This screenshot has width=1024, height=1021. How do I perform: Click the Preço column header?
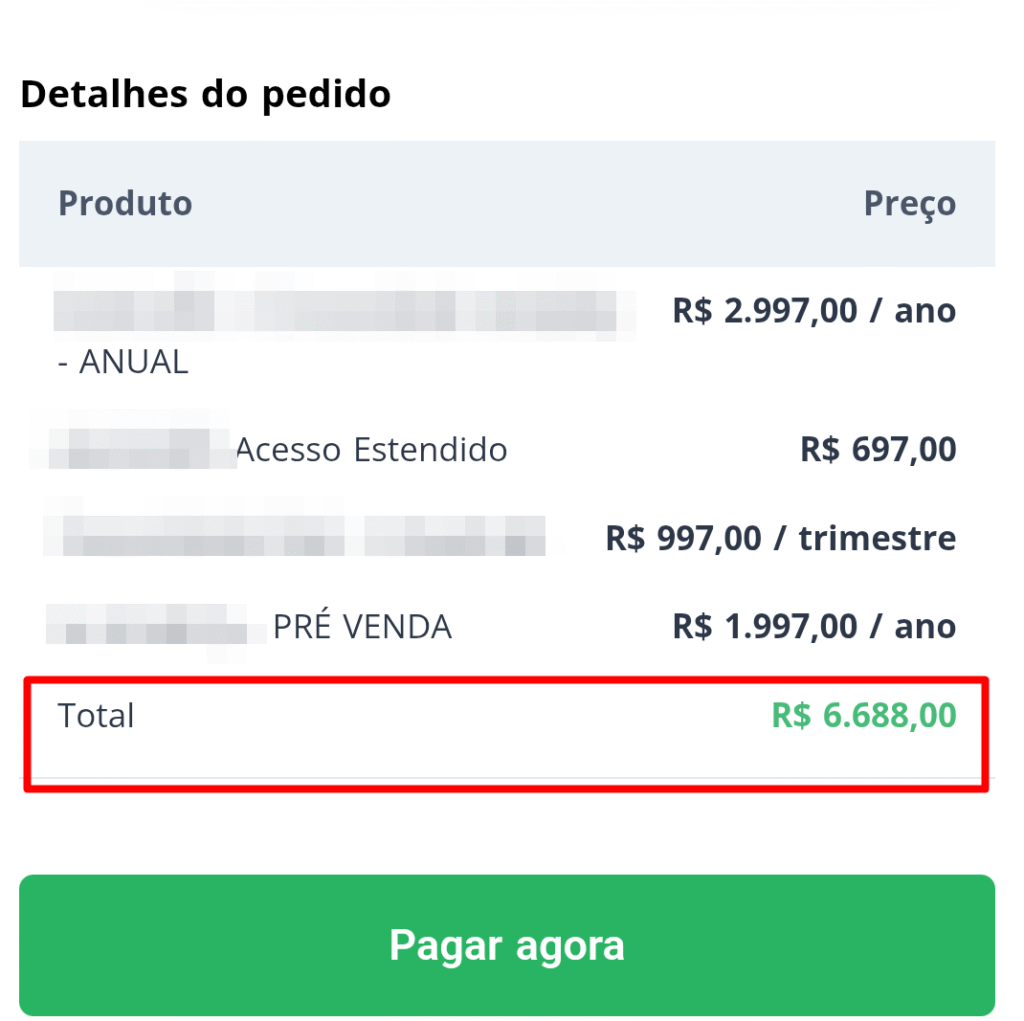pos(909,204)
